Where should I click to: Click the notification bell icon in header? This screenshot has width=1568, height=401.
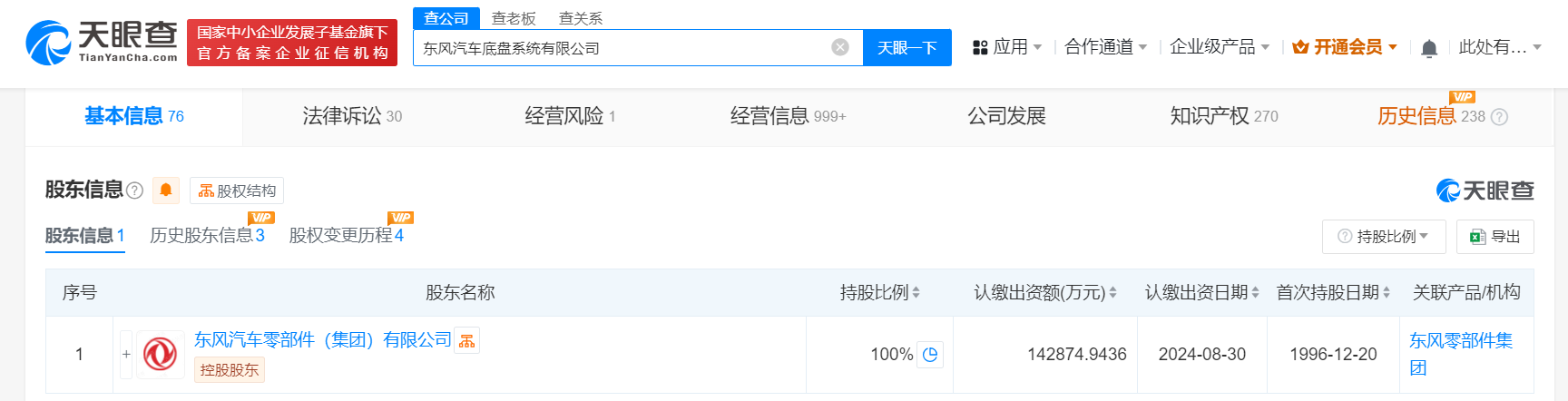(x=1429, y=48)
